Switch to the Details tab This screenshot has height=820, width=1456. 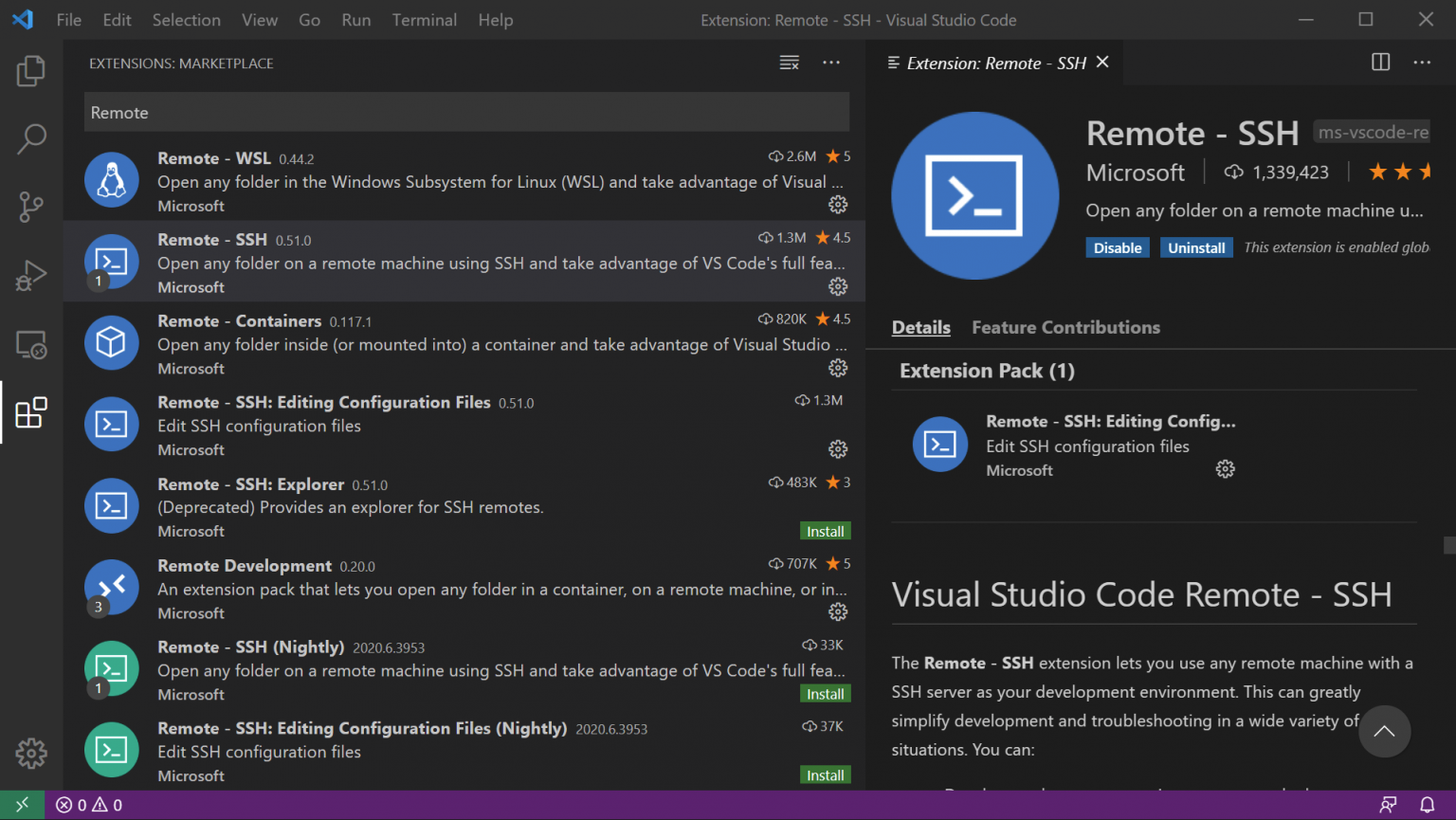pos(921,327)
